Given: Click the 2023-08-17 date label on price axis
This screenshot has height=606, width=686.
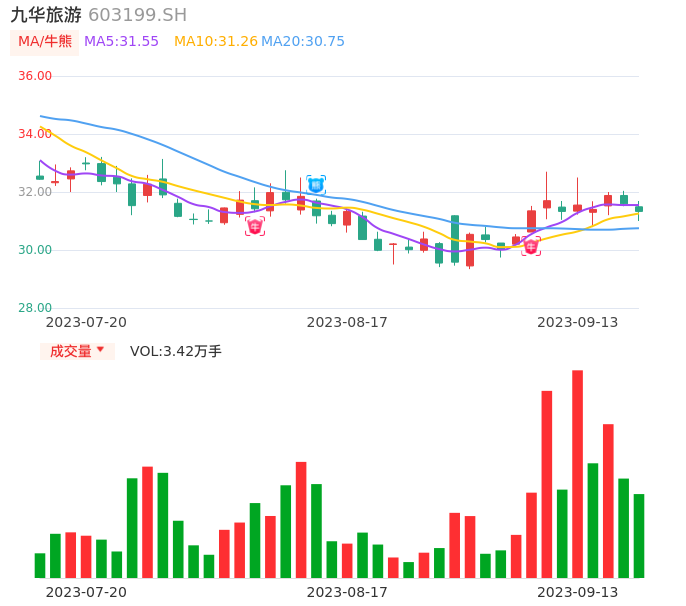Looking at the screenshot, I should tap(347, 322).
